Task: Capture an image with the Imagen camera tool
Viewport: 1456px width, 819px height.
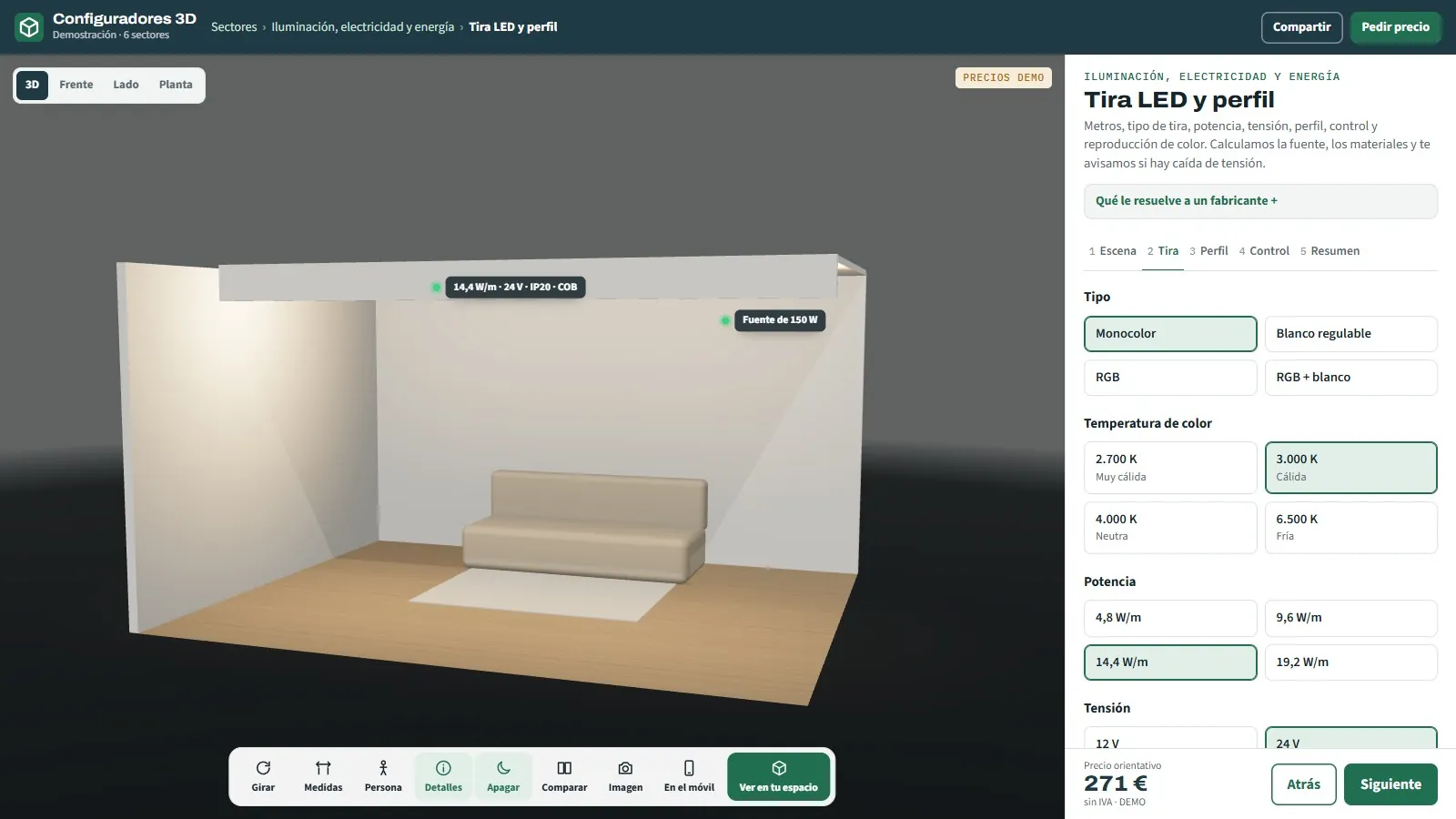Action: click(625, 776)
